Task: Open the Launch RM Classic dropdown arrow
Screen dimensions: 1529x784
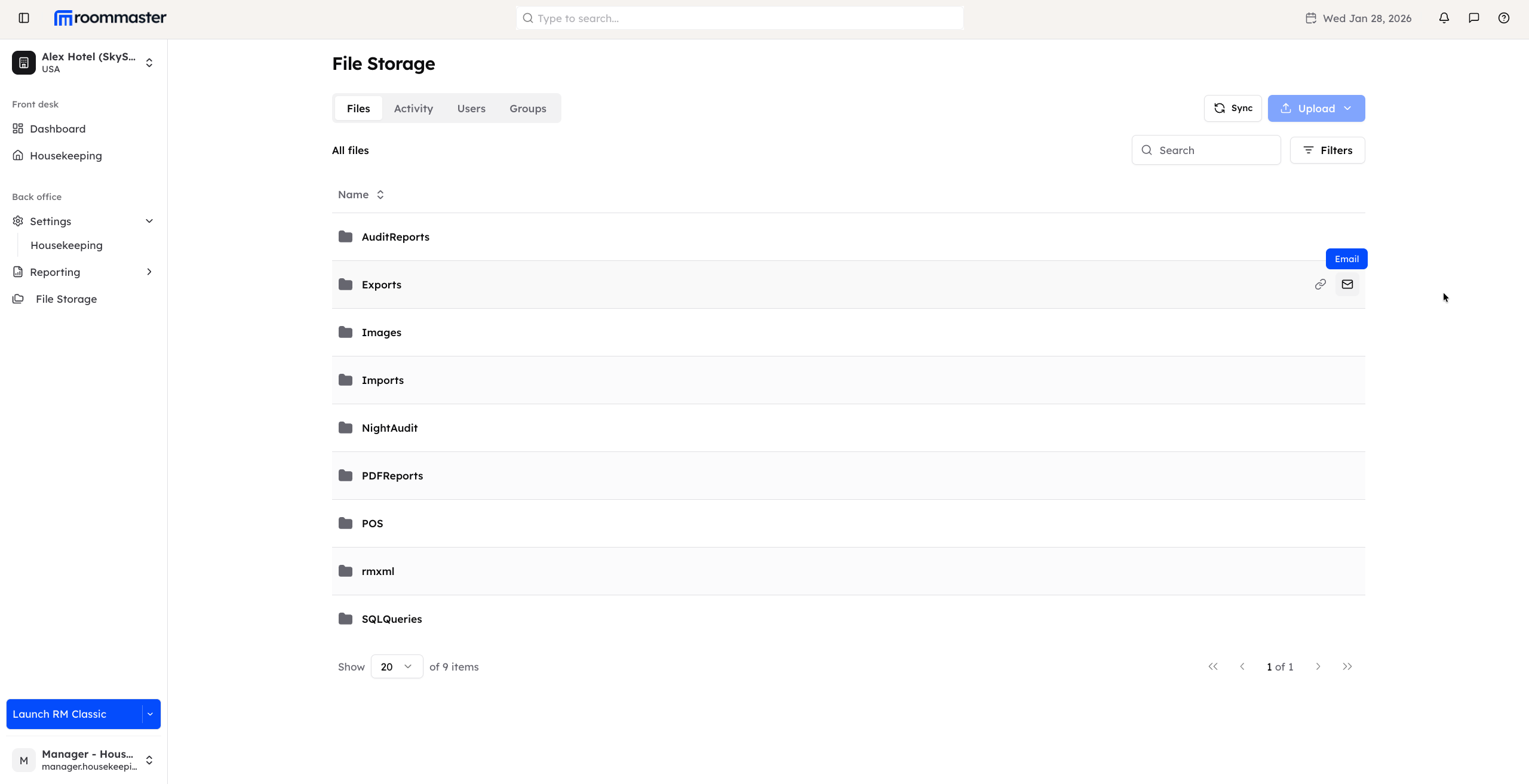Action: (151, 714)
